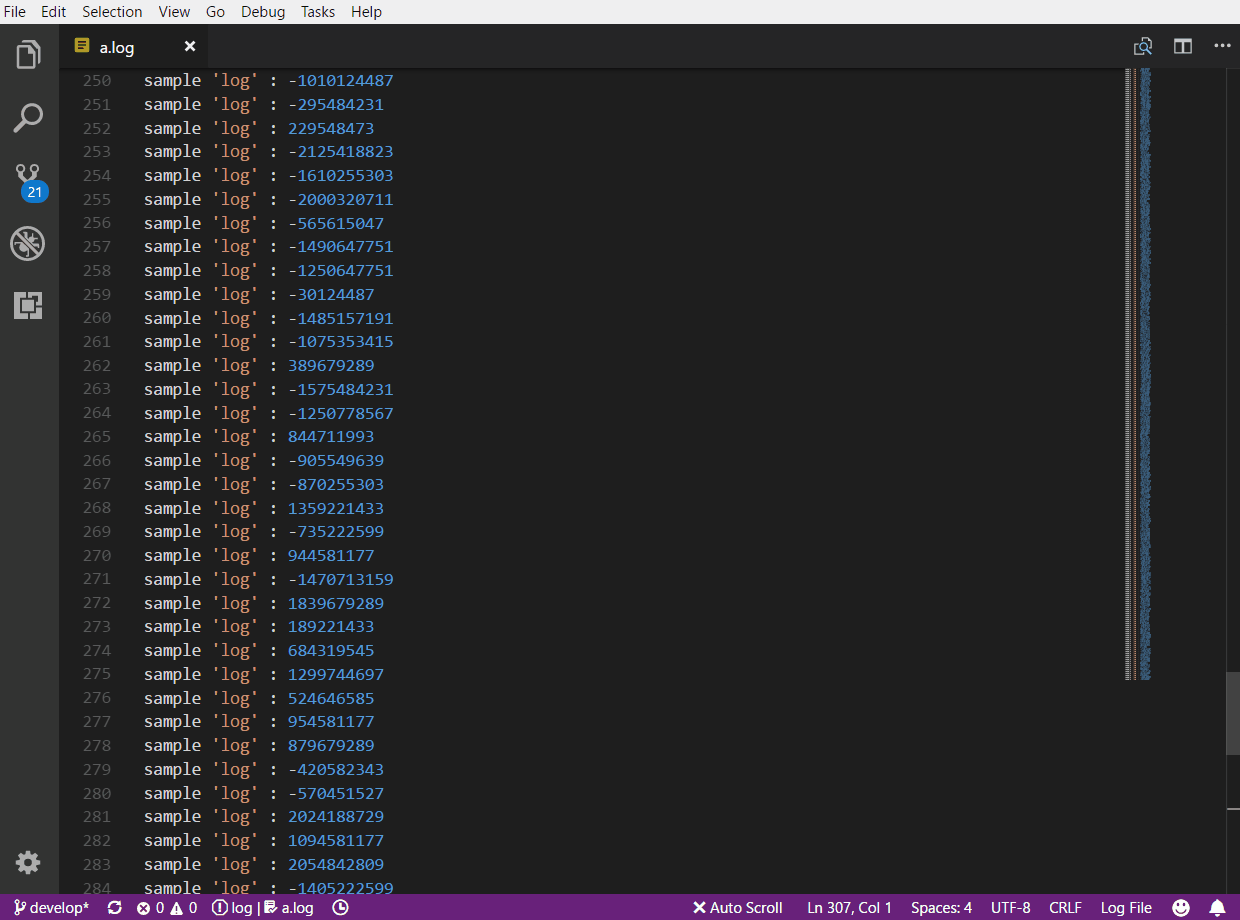
Task: Open the Debug menu
Action: coord(263,12)
